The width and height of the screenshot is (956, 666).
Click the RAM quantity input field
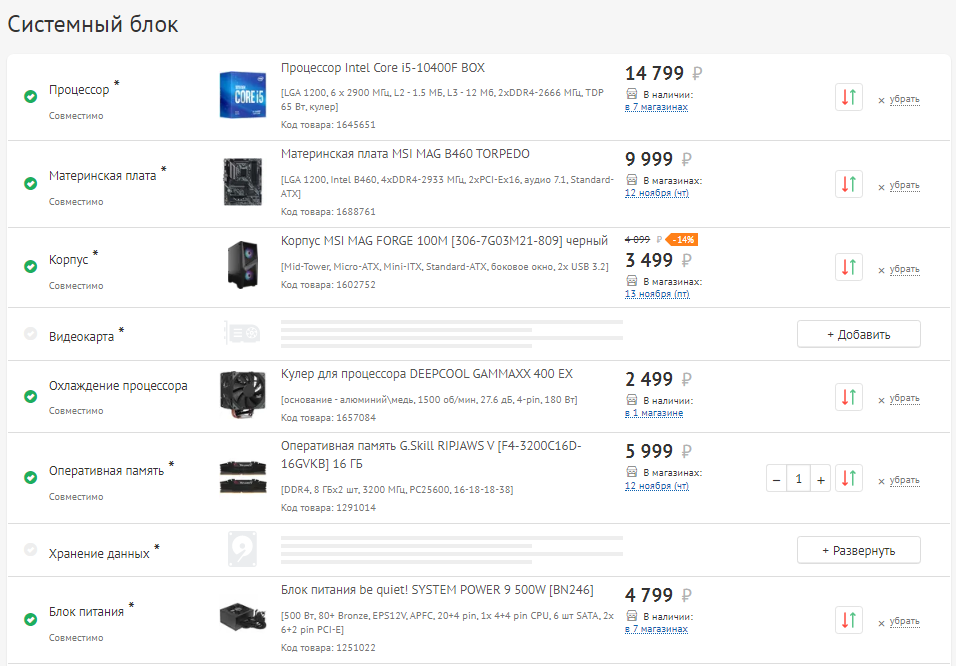pos(799,479)
